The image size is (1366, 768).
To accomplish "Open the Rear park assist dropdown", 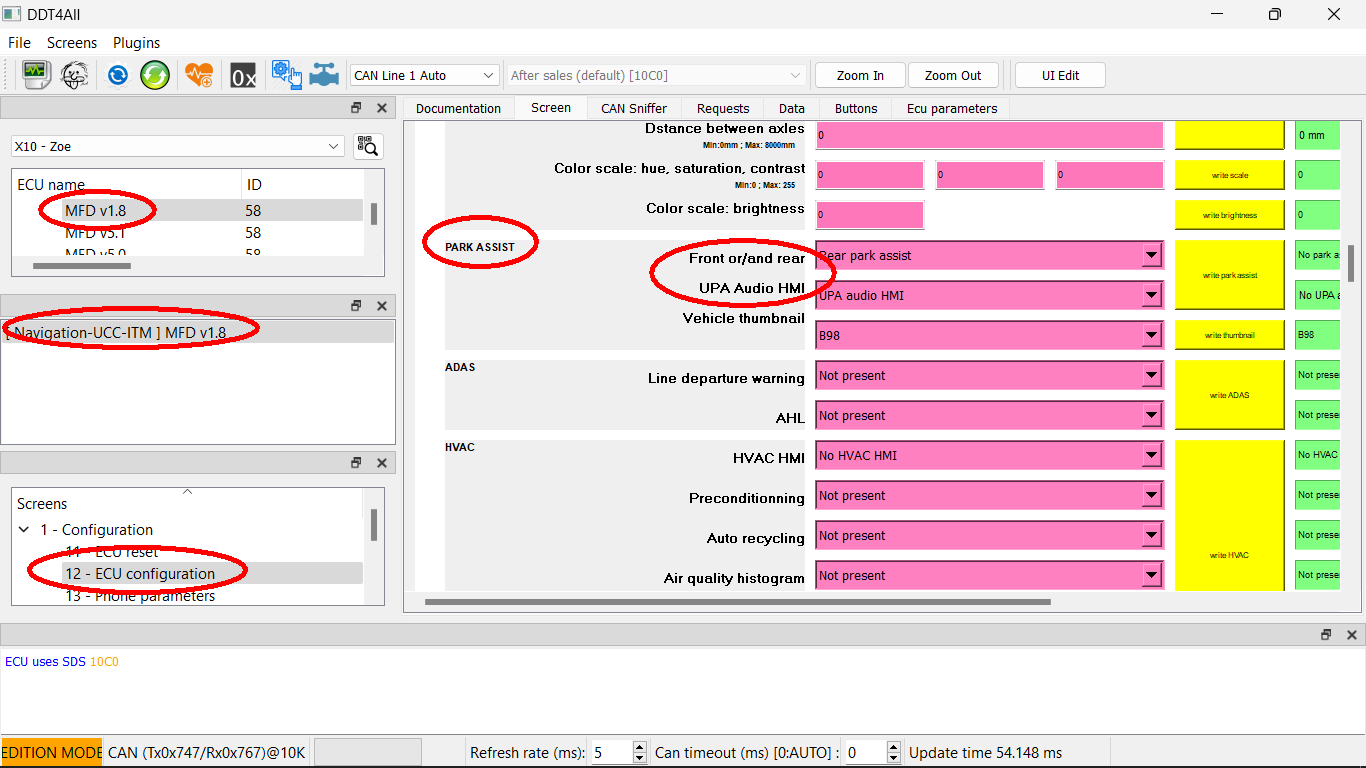I will pos(1152,255).
